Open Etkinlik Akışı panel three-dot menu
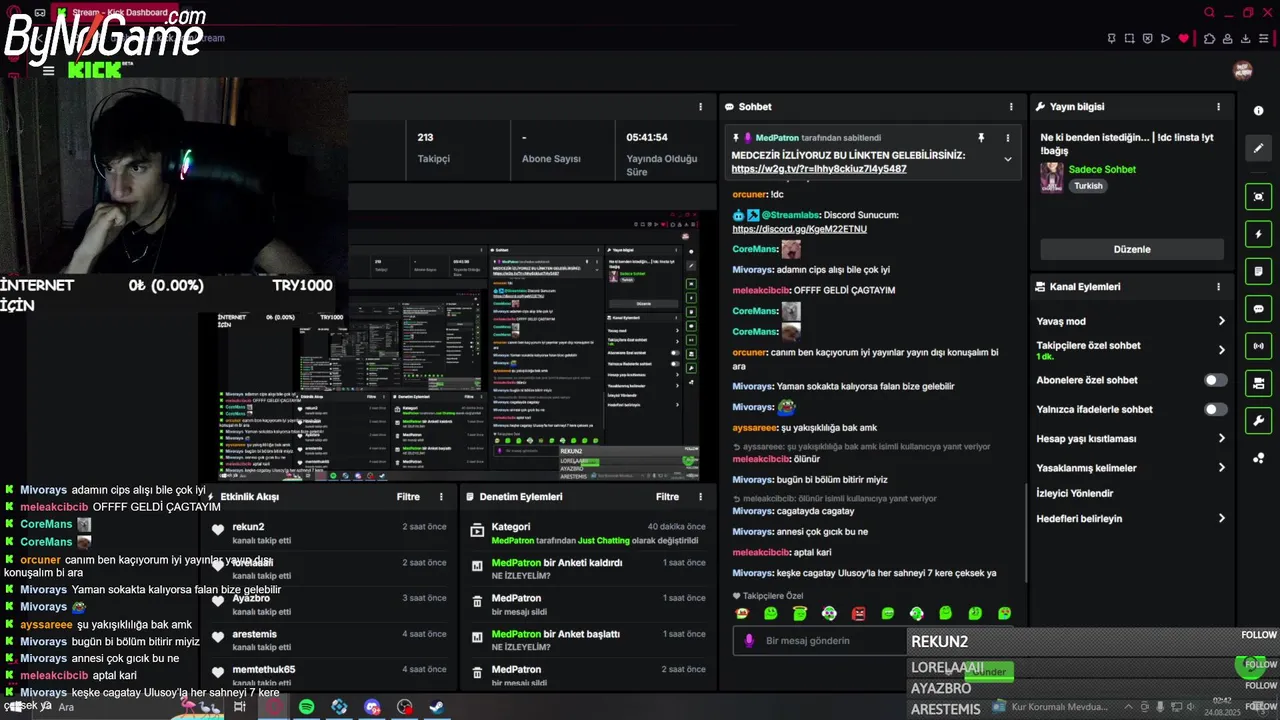1280x720 pixels. click(441, 496)
